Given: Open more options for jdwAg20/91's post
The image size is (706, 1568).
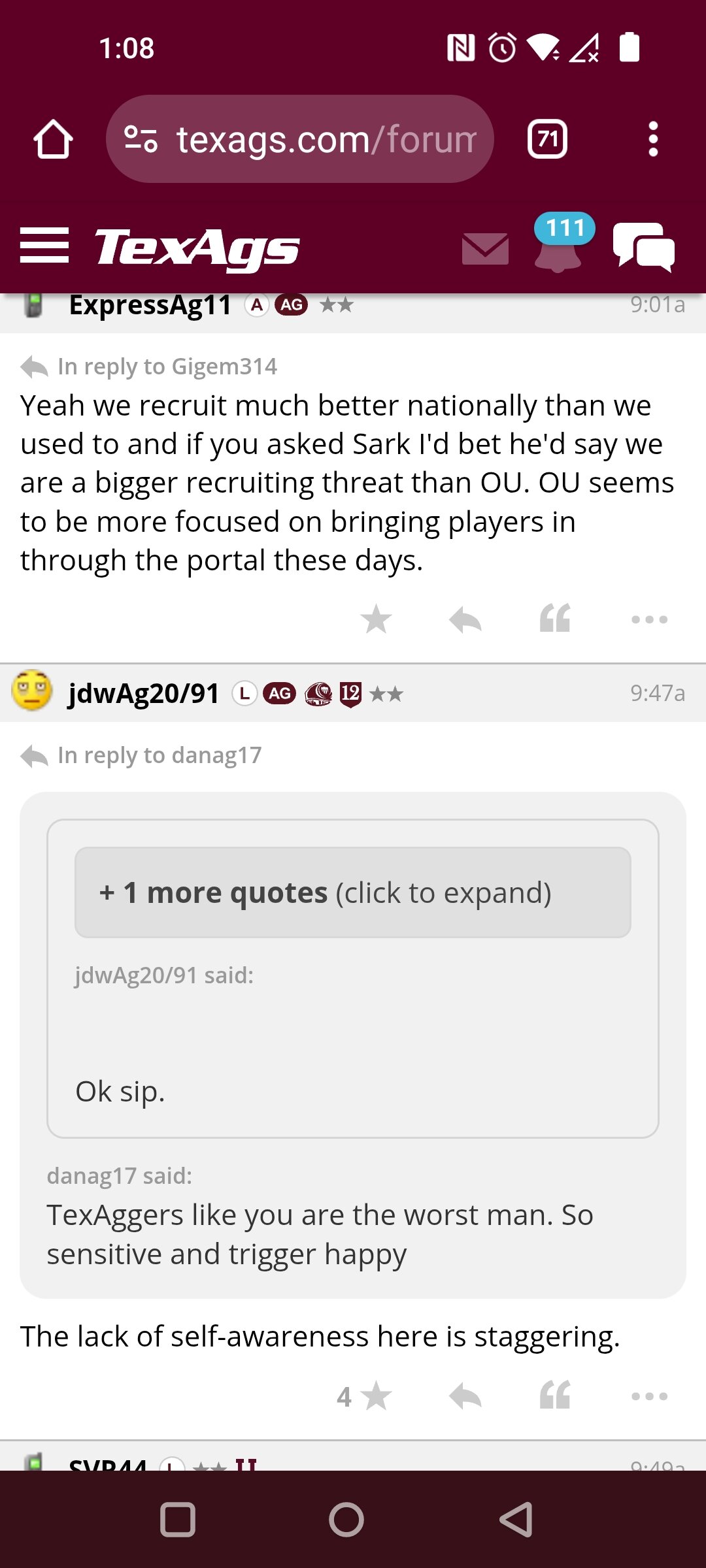Looking at the screenshot, I should click(x=649, y=1396).
